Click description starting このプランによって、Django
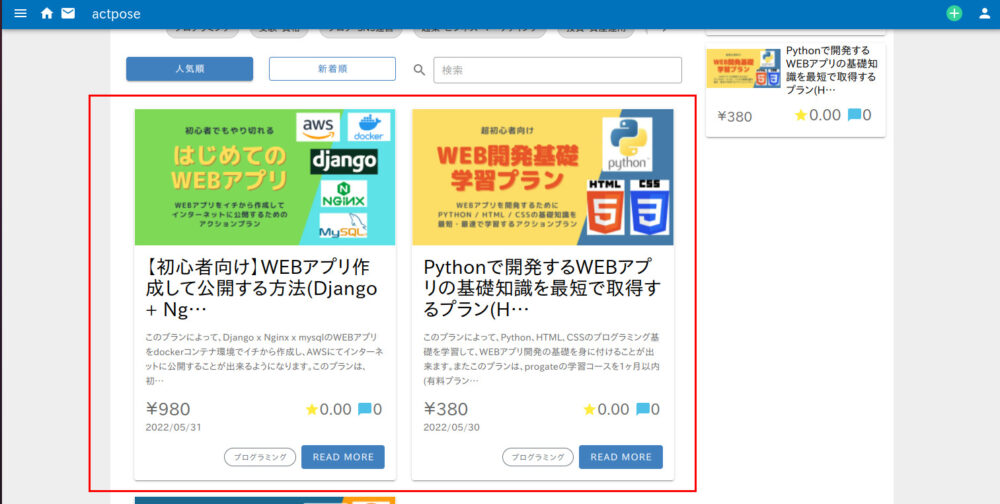This screenshot has height=504, width=1000. tap(264, 359)
